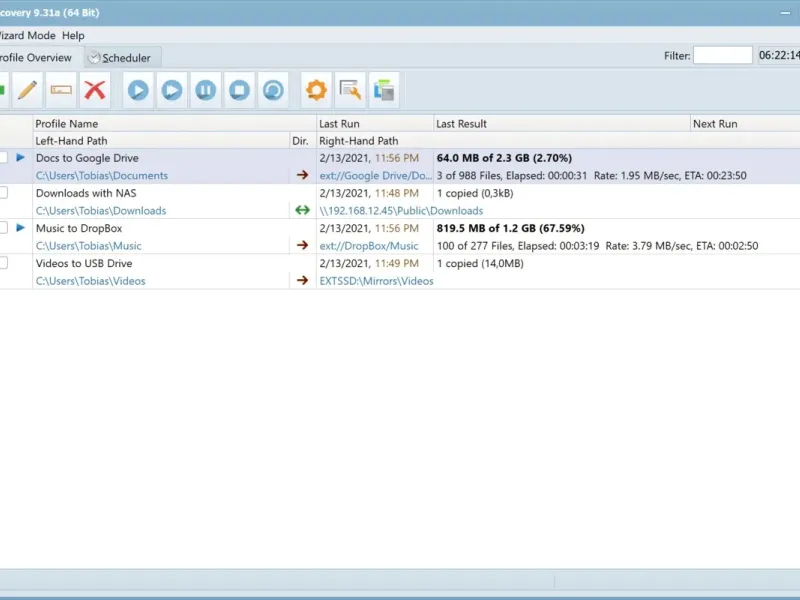Image resolution: width=800 pixels, height=600 pixels.
Task: Open the C:\Users\Tobias\Music path link
Action: point(88,246)
